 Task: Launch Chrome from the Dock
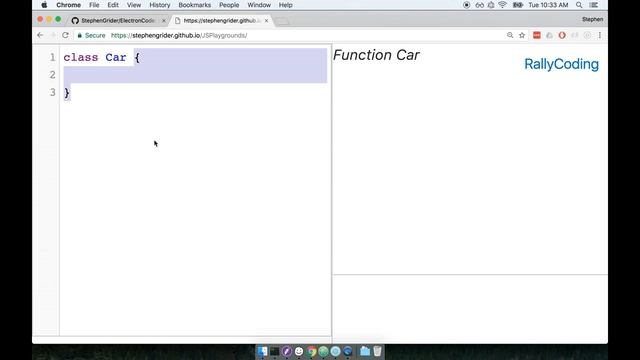(x=311, y=351)
